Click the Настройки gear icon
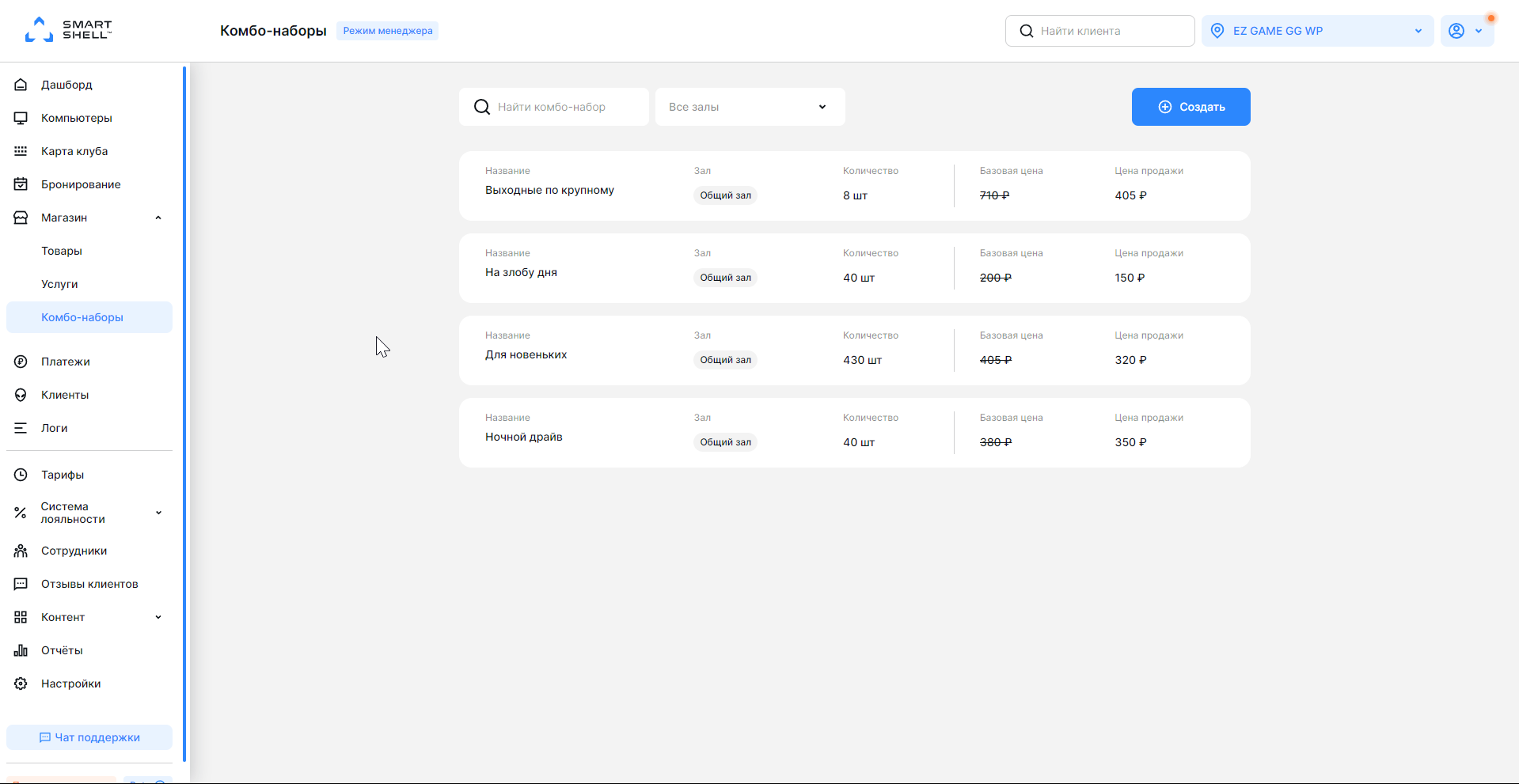 tap(21, 684)
